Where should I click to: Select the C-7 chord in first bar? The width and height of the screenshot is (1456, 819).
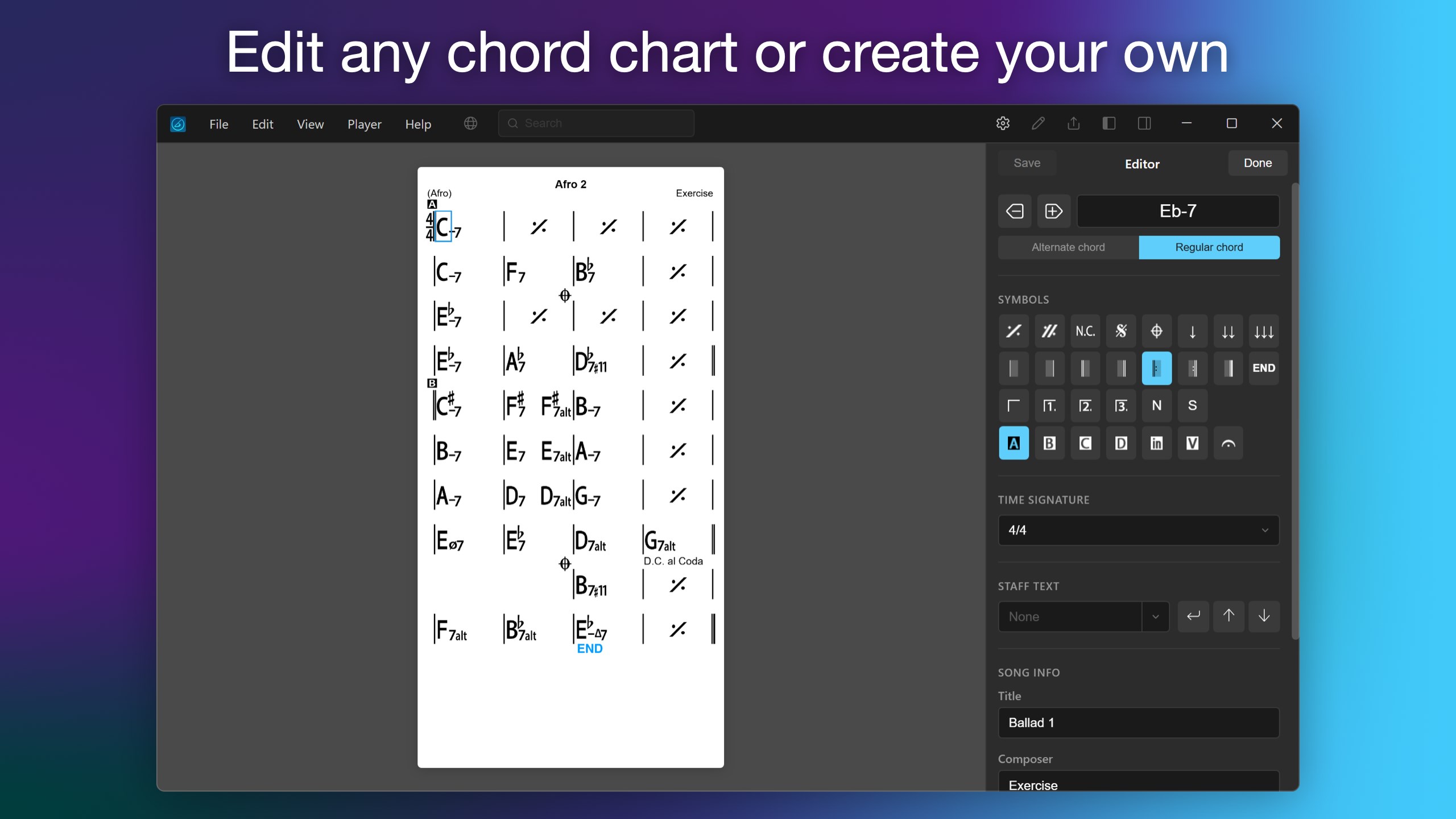point(448,227)
